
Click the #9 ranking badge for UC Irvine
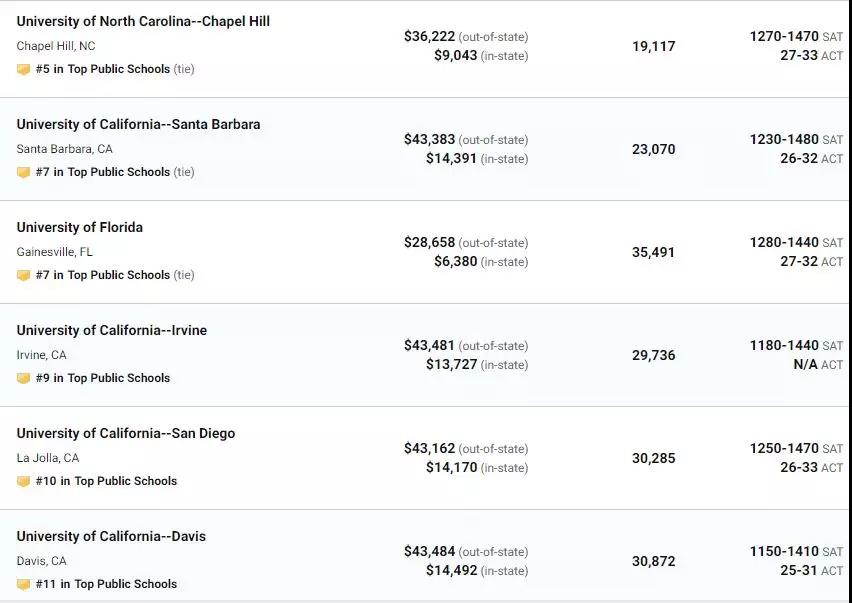23,378
